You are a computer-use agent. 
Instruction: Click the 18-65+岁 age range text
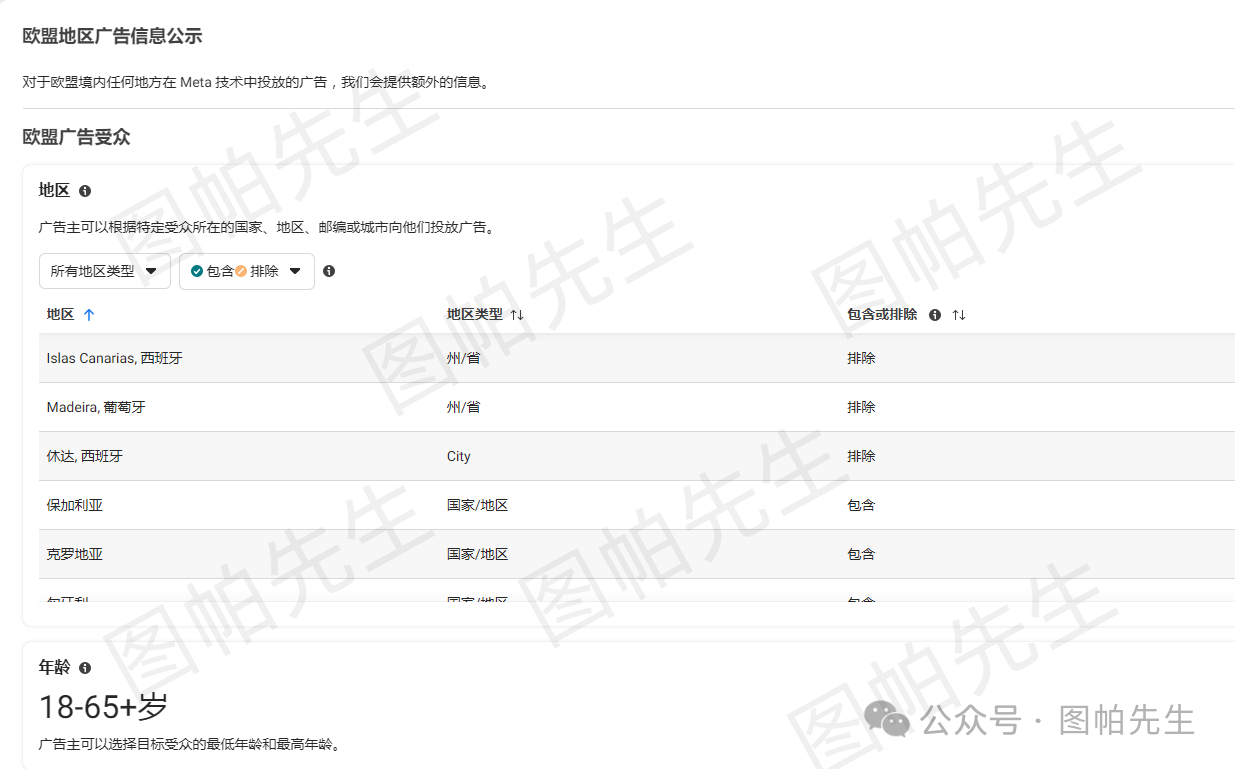tap(103, 707)
